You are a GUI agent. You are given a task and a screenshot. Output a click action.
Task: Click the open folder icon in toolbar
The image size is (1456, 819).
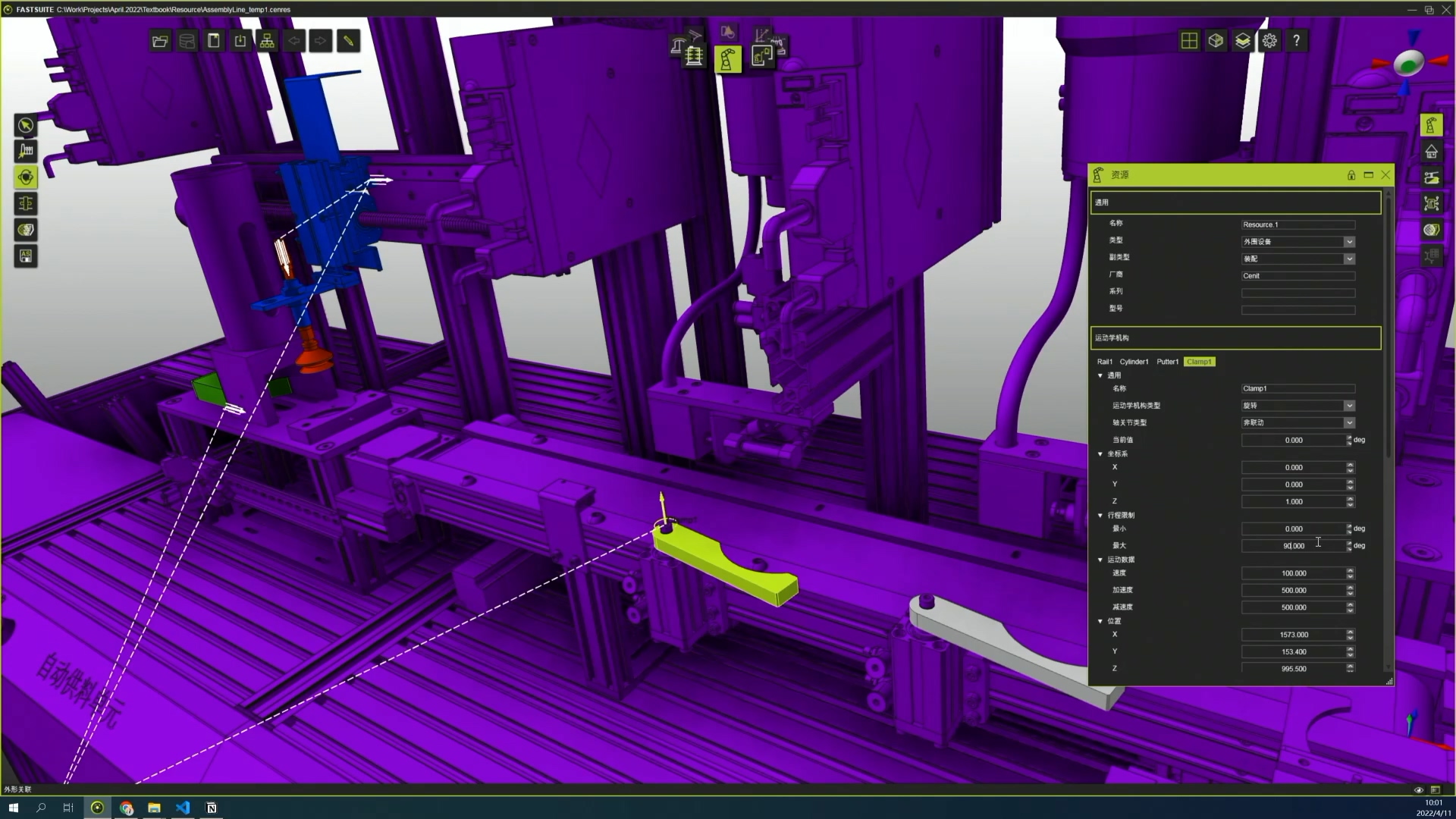160,41
